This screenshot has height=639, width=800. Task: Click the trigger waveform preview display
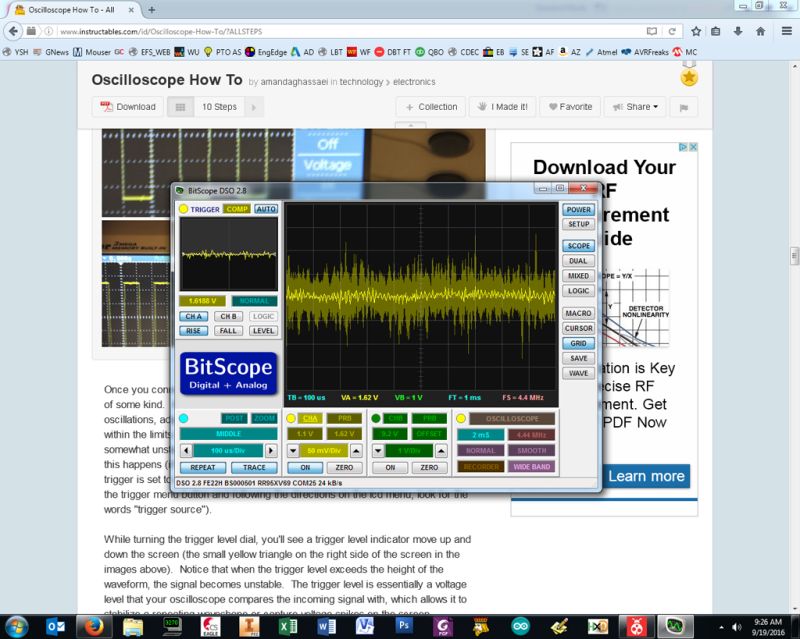click(229, 254)
